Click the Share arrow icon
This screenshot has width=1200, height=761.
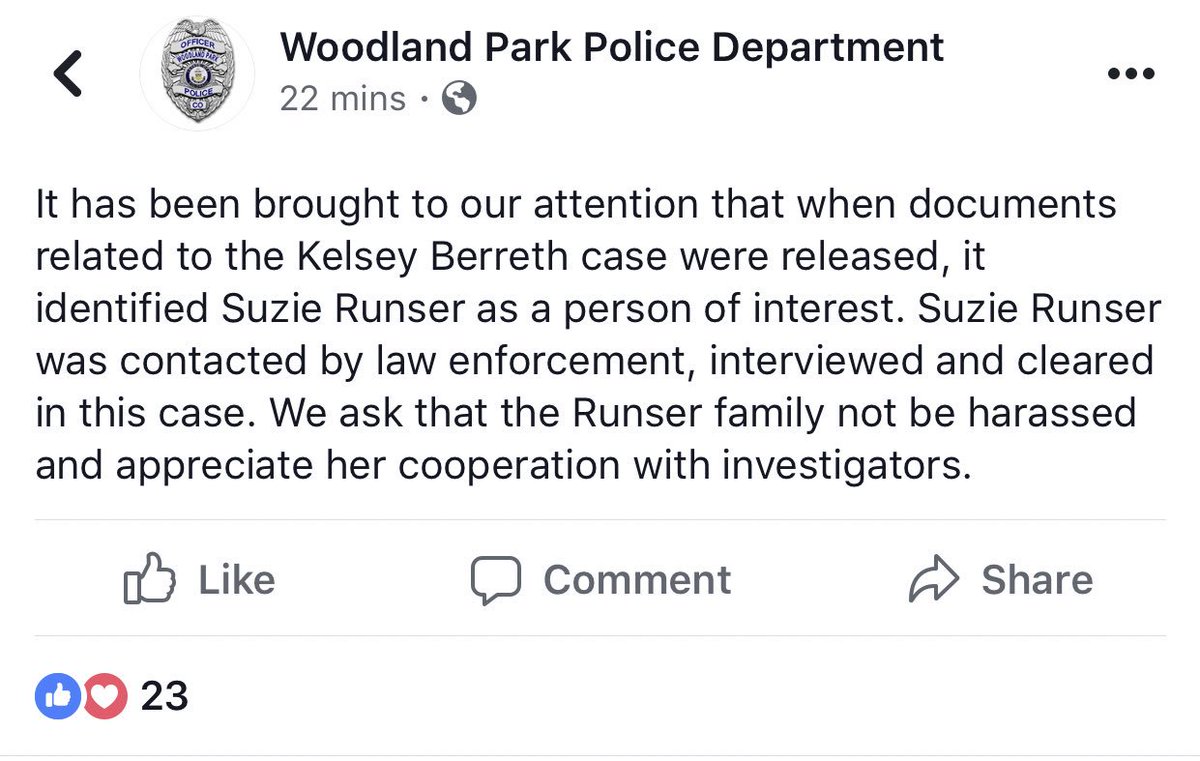[x=933, y=580]
